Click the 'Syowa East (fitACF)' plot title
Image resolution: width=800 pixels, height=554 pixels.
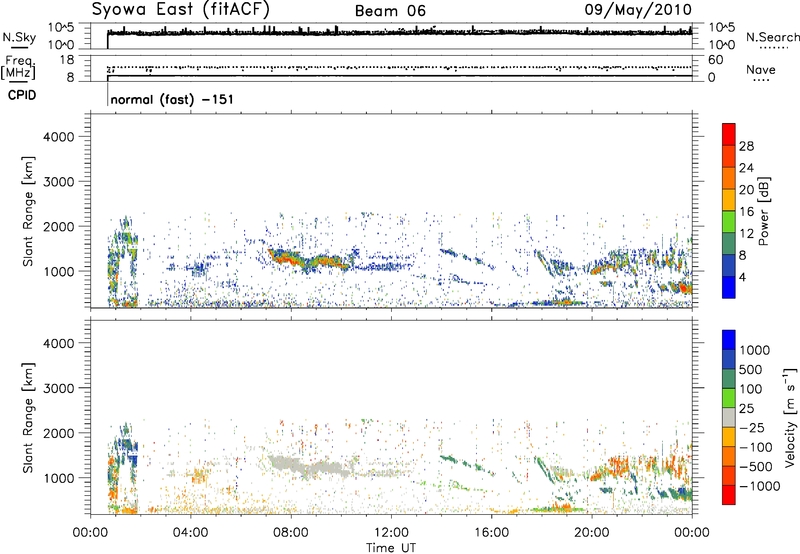click(x=181, y=10)
